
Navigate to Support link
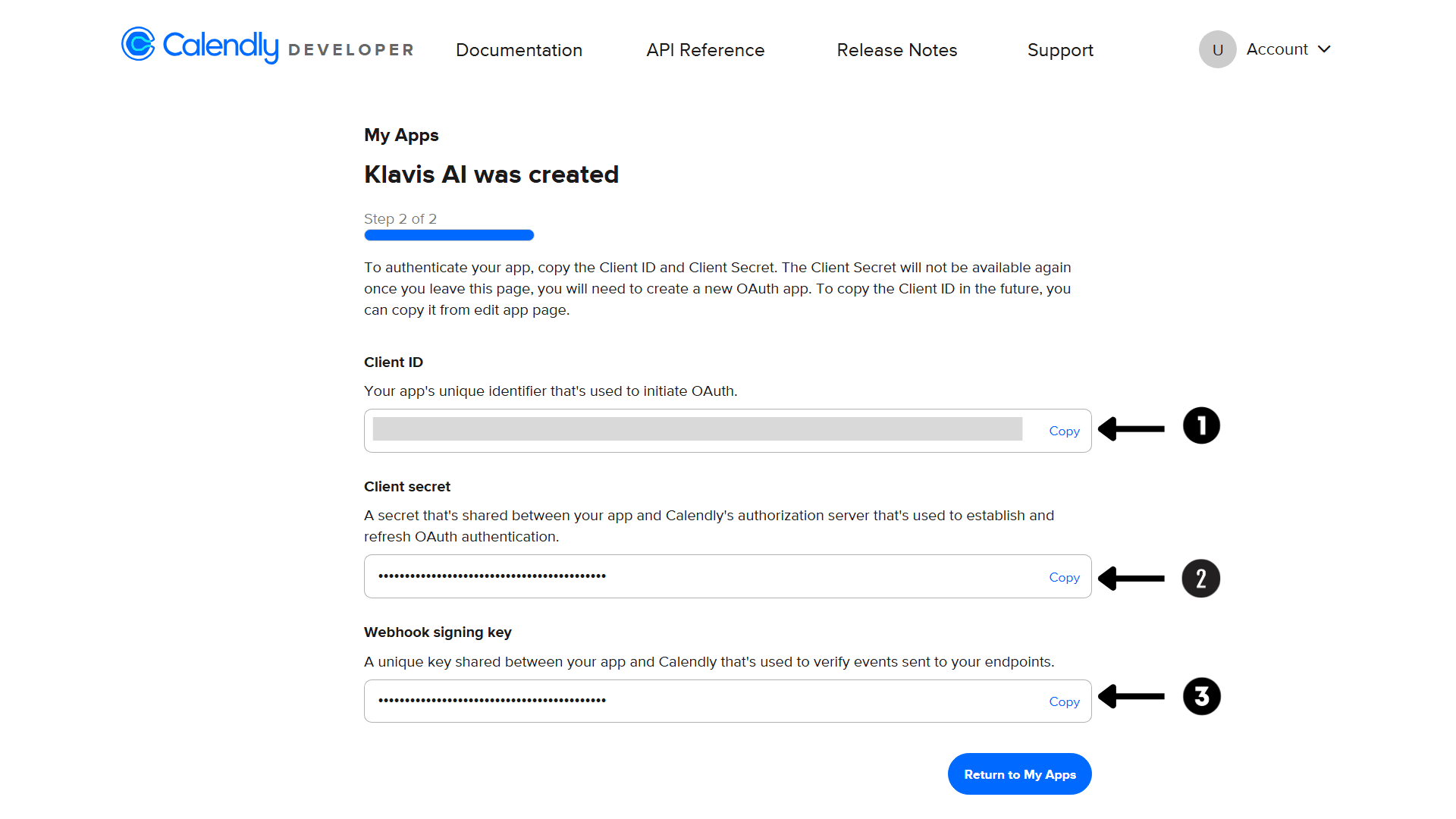pyautogui.click(x=1060, y=50)
